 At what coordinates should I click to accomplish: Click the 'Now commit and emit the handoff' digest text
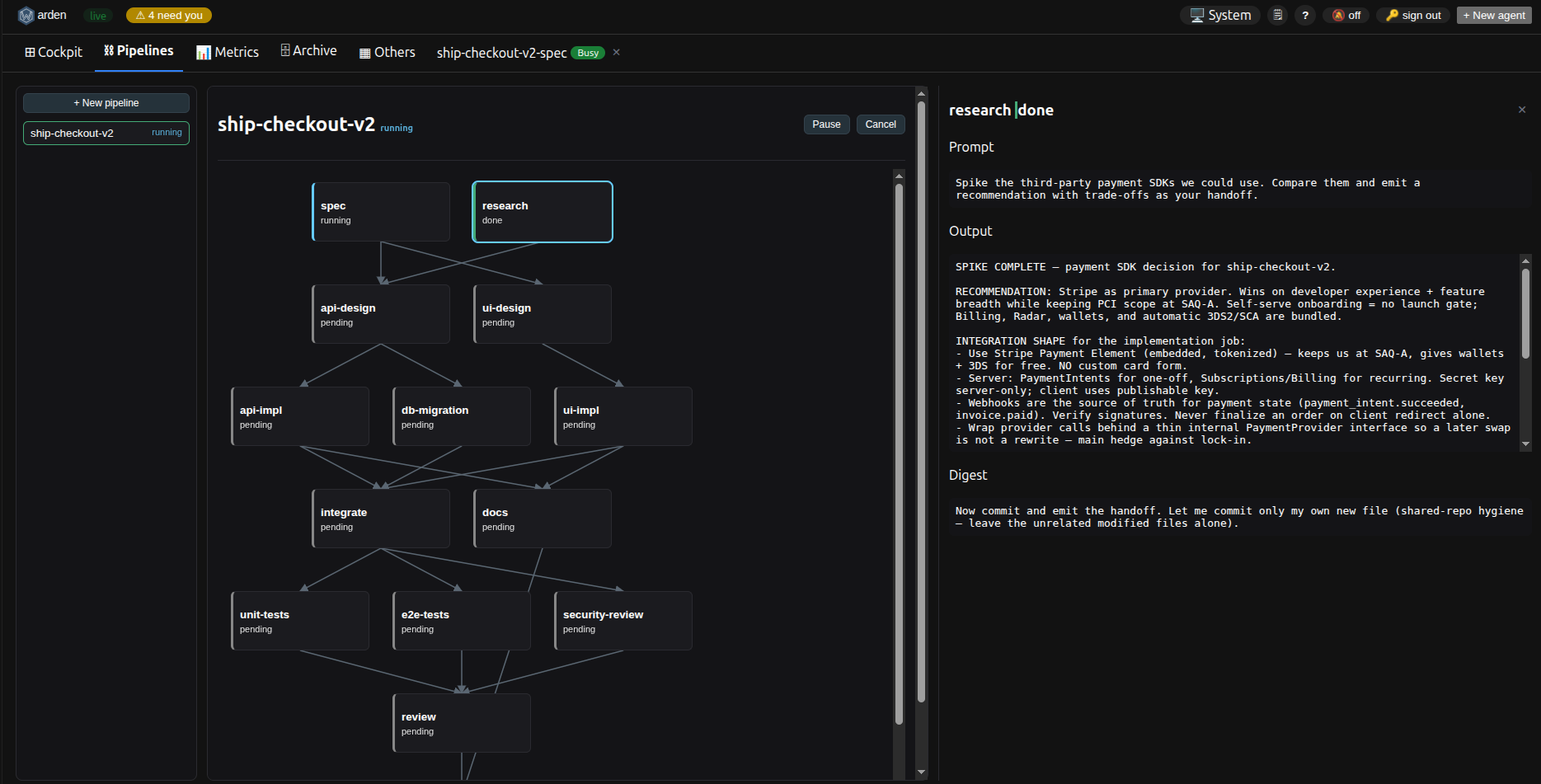(x=1239, y=517)
